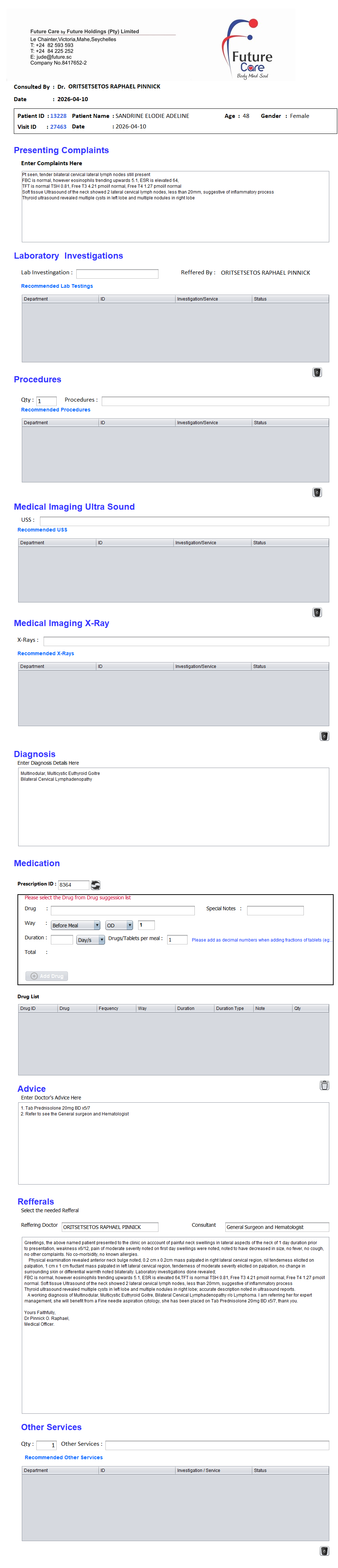Click the Consultant field in Referrals
The image size is (338, 1568).
pos(277,1226)
